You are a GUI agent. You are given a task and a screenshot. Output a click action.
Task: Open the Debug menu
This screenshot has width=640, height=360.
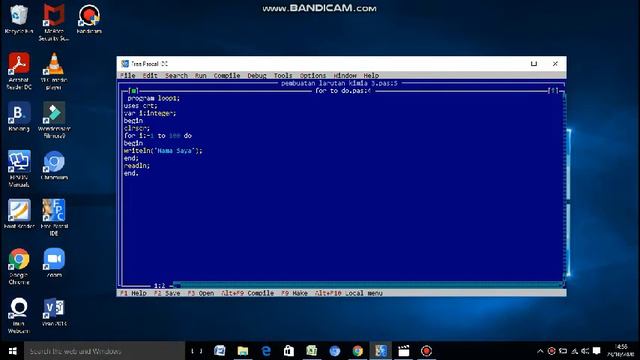click(257, 76)
